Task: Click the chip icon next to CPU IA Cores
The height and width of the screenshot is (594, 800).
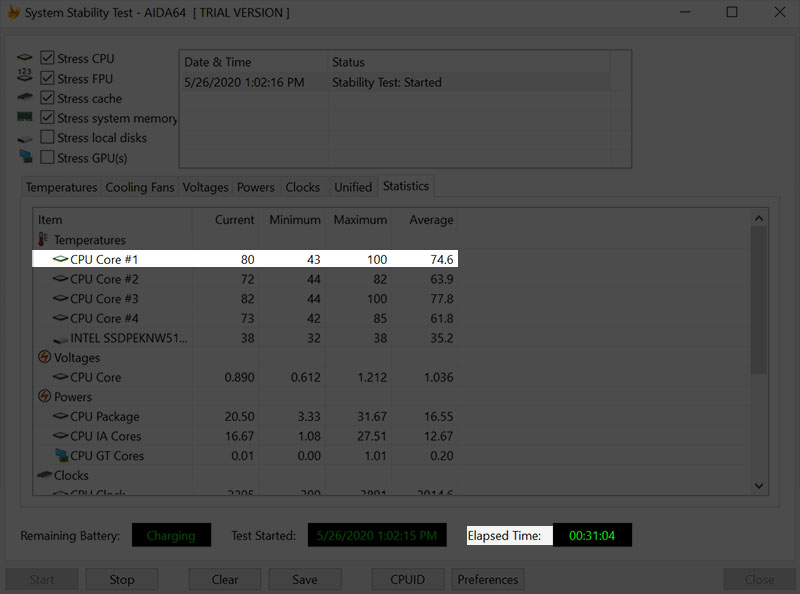Action: (x=60, y=435)
